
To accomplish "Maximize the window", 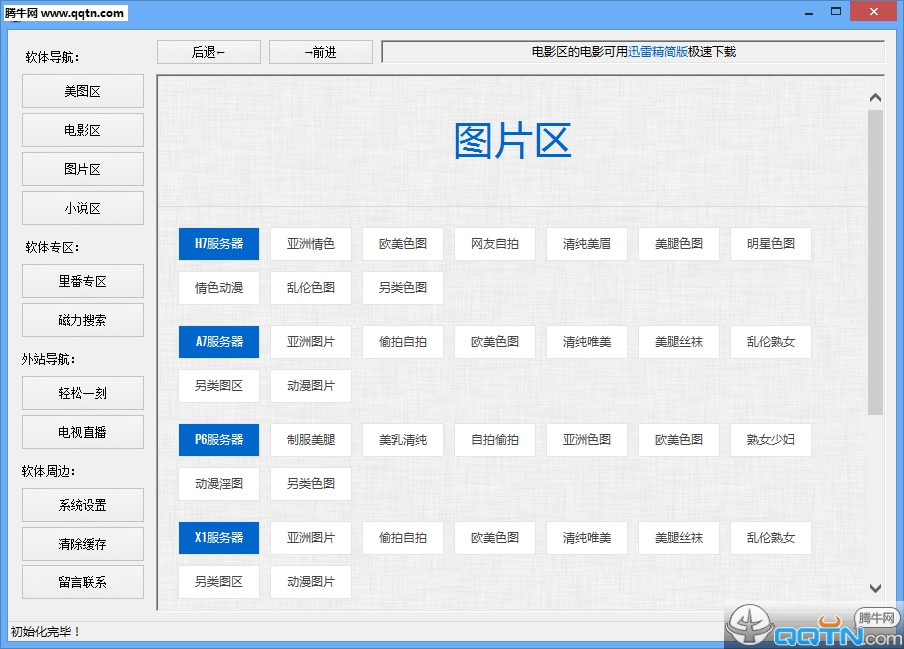I will tap(836, 12).
